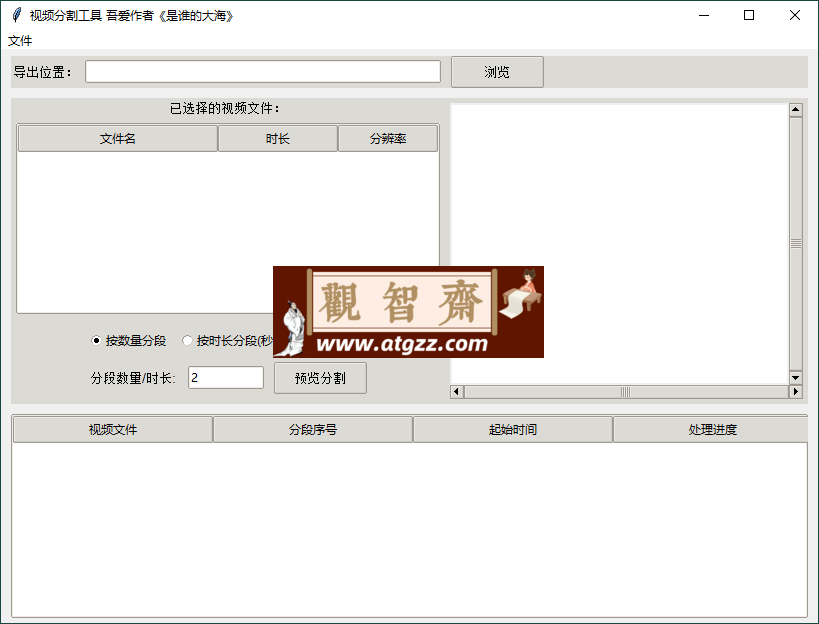Open the 文件 menu

pyautogui.click(x=20, y=41)
